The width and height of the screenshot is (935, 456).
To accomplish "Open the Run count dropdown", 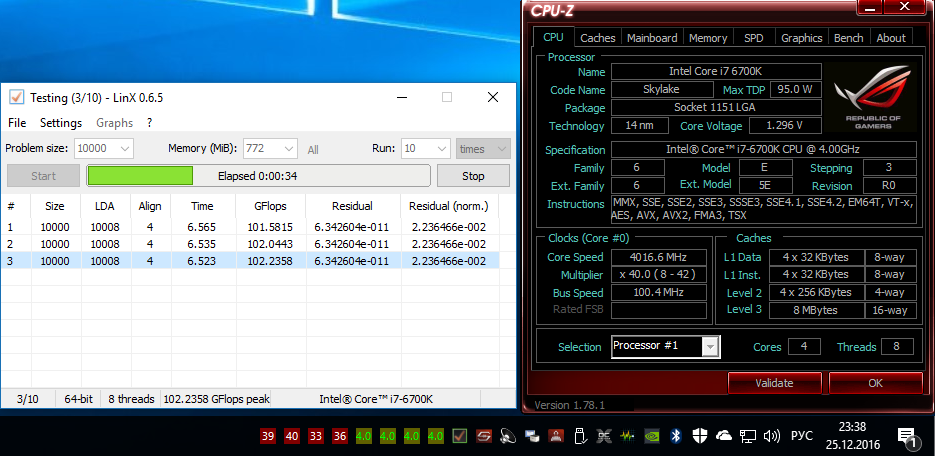I will (426, 148).
